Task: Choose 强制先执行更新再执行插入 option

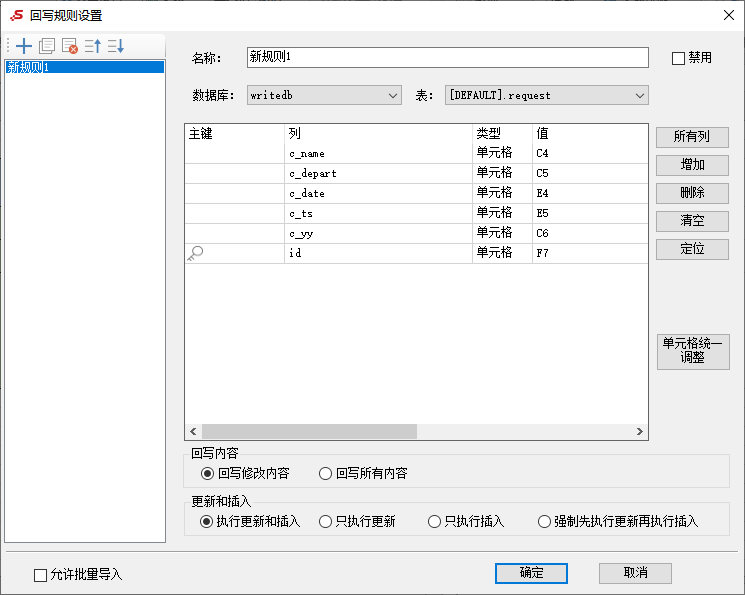Action: [544, 522]
